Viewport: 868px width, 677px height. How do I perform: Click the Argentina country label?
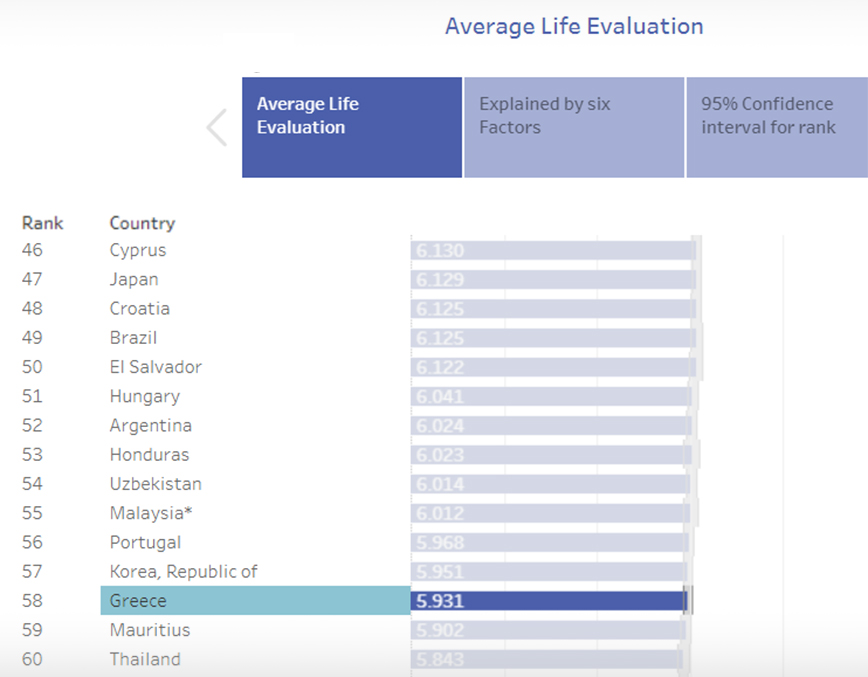pyautogui.click(x=151, y=426)
